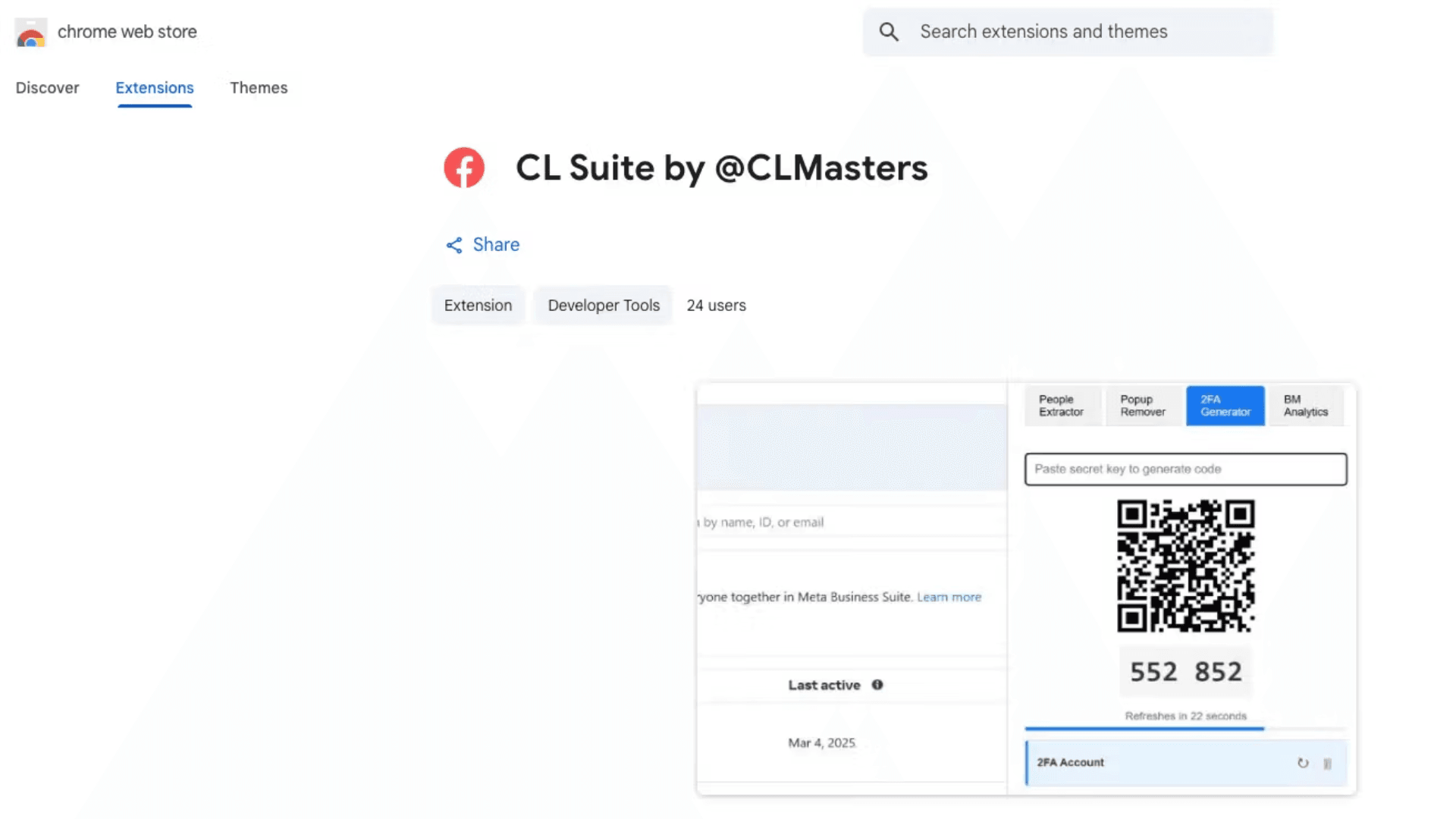Select the People Extractor tab

[x=1061, y=406]
